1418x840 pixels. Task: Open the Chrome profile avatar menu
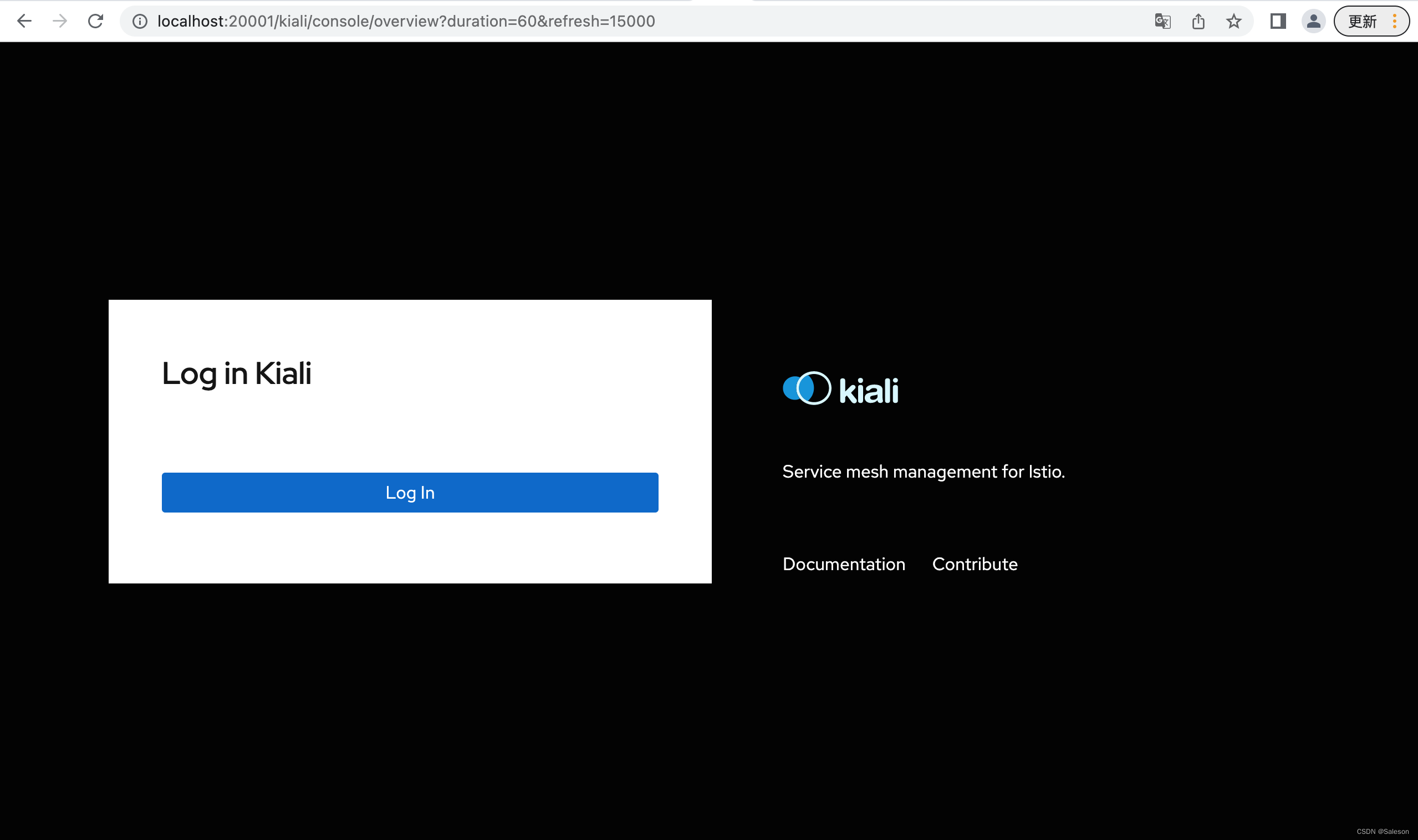(1313, 22)
